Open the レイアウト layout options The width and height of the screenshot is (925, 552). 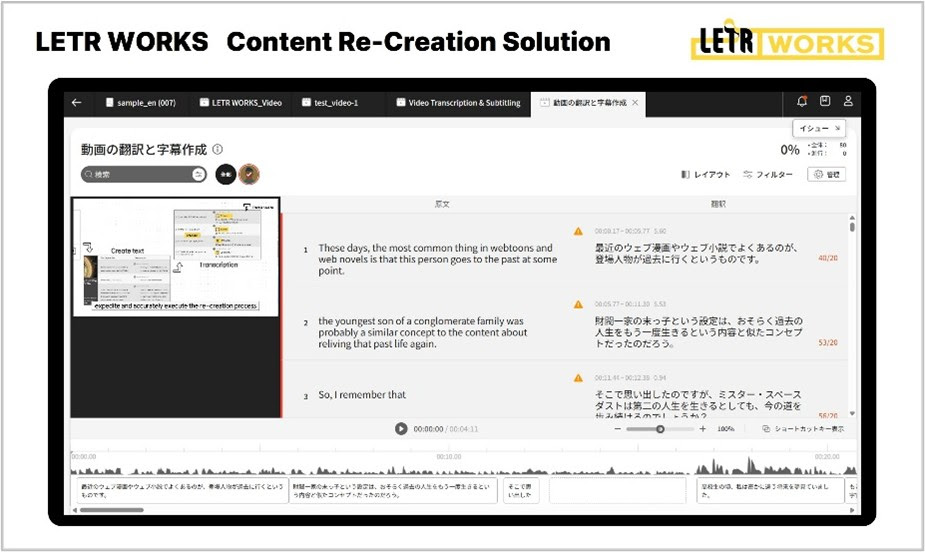[x=706, y=175]
